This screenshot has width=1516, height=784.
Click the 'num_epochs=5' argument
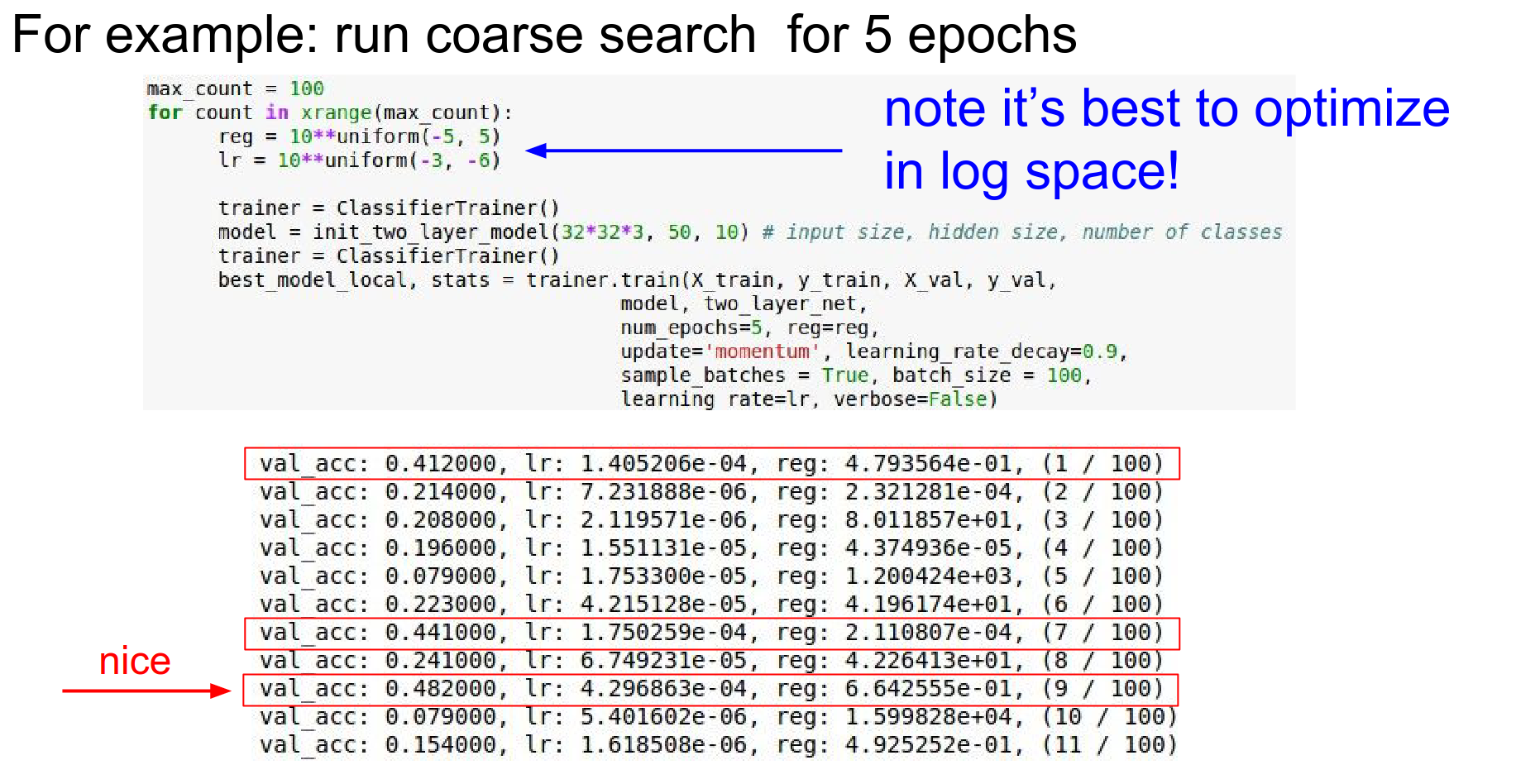point(691,327)
